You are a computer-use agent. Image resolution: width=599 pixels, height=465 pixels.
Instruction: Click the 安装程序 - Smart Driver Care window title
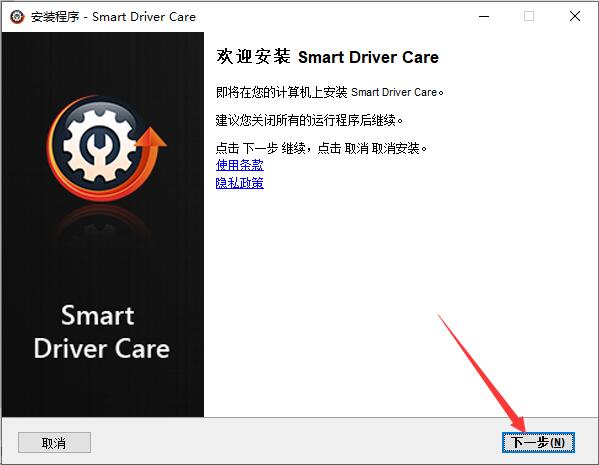click(x=113, y=17)
